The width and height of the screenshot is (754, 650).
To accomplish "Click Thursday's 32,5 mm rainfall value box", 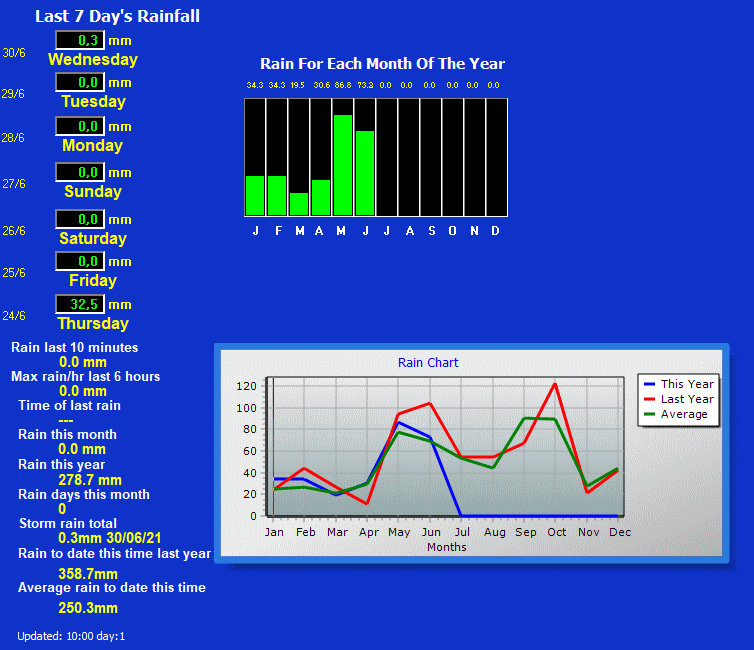I will (80, 304).
